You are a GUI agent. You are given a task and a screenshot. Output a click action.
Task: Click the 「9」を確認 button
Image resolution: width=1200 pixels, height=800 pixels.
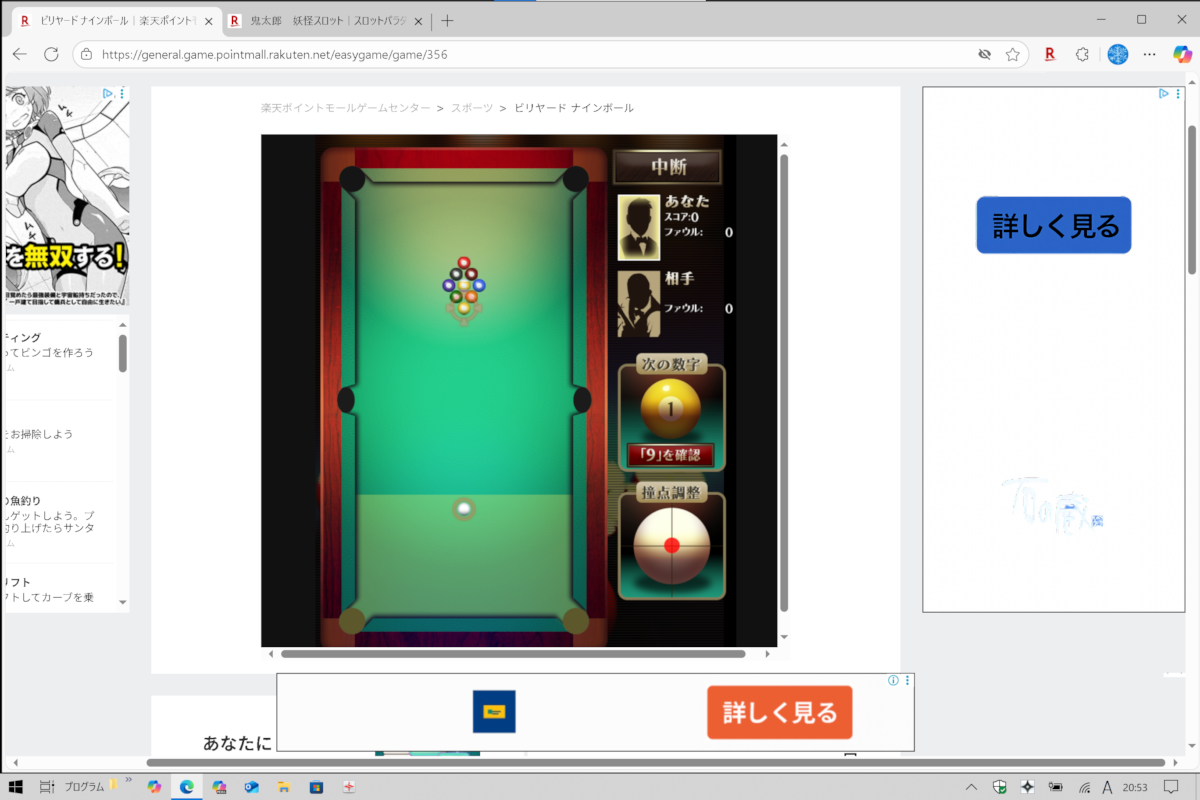[670, 455]
